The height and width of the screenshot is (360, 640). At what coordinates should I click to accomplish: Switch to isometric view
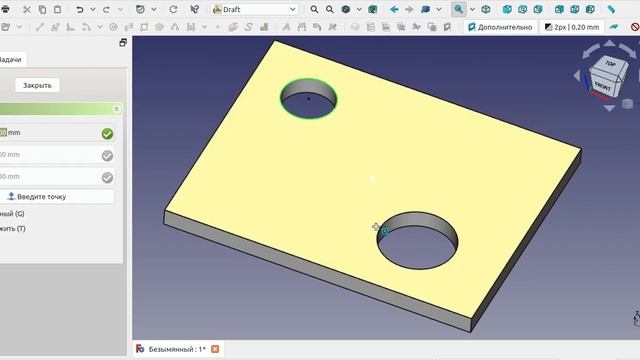[x=486, y=9]
